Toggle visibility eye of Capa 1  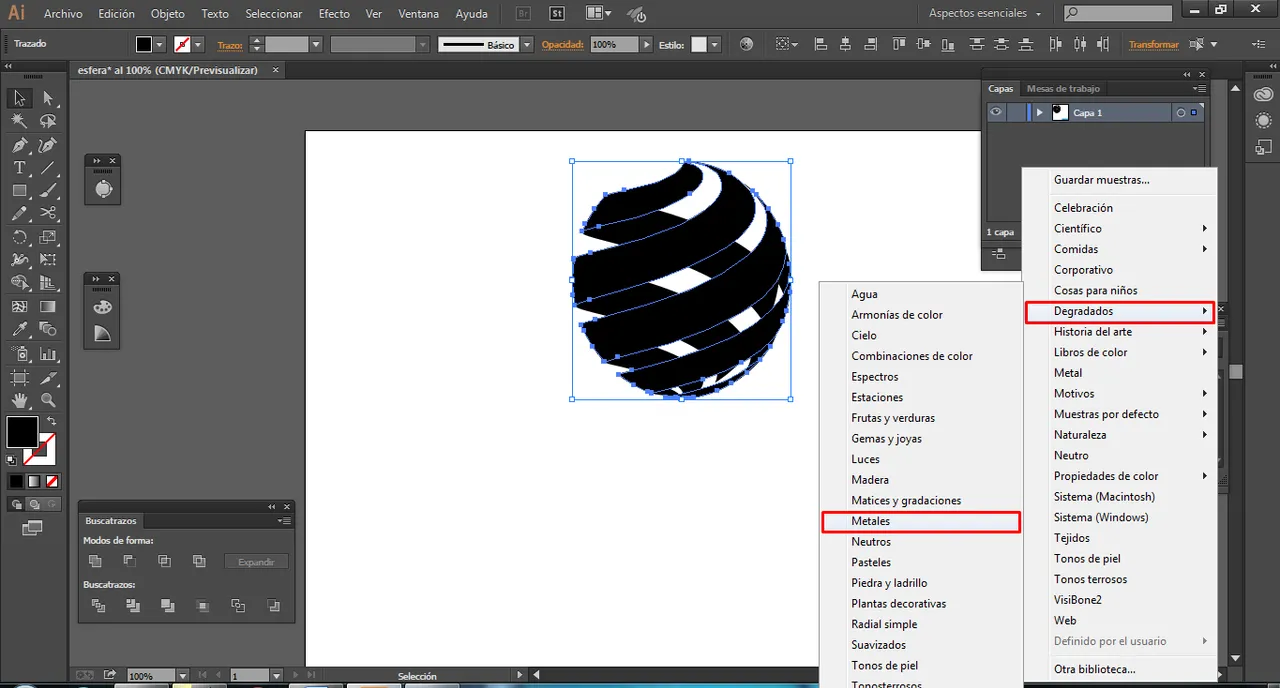pos(996,113)
